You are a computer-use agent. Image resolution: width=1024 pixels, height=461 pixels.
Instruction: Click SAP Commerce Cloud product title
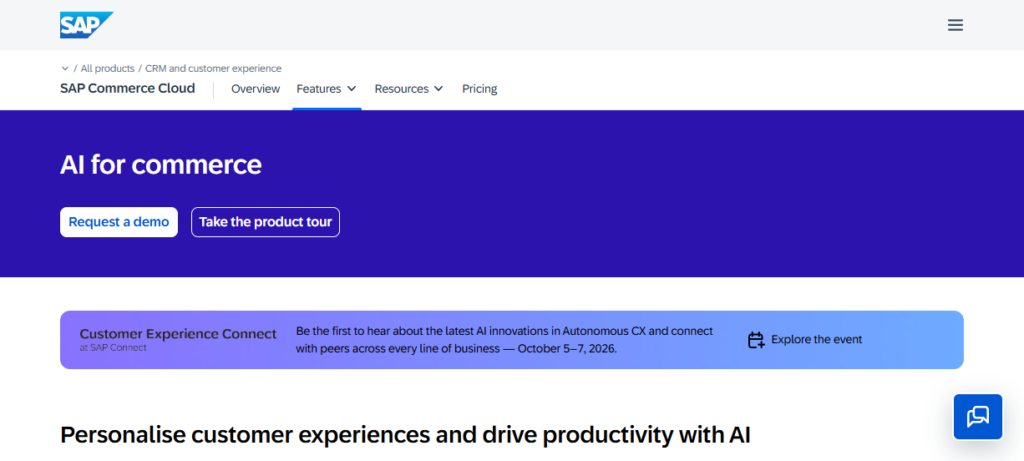pos(127,88)
